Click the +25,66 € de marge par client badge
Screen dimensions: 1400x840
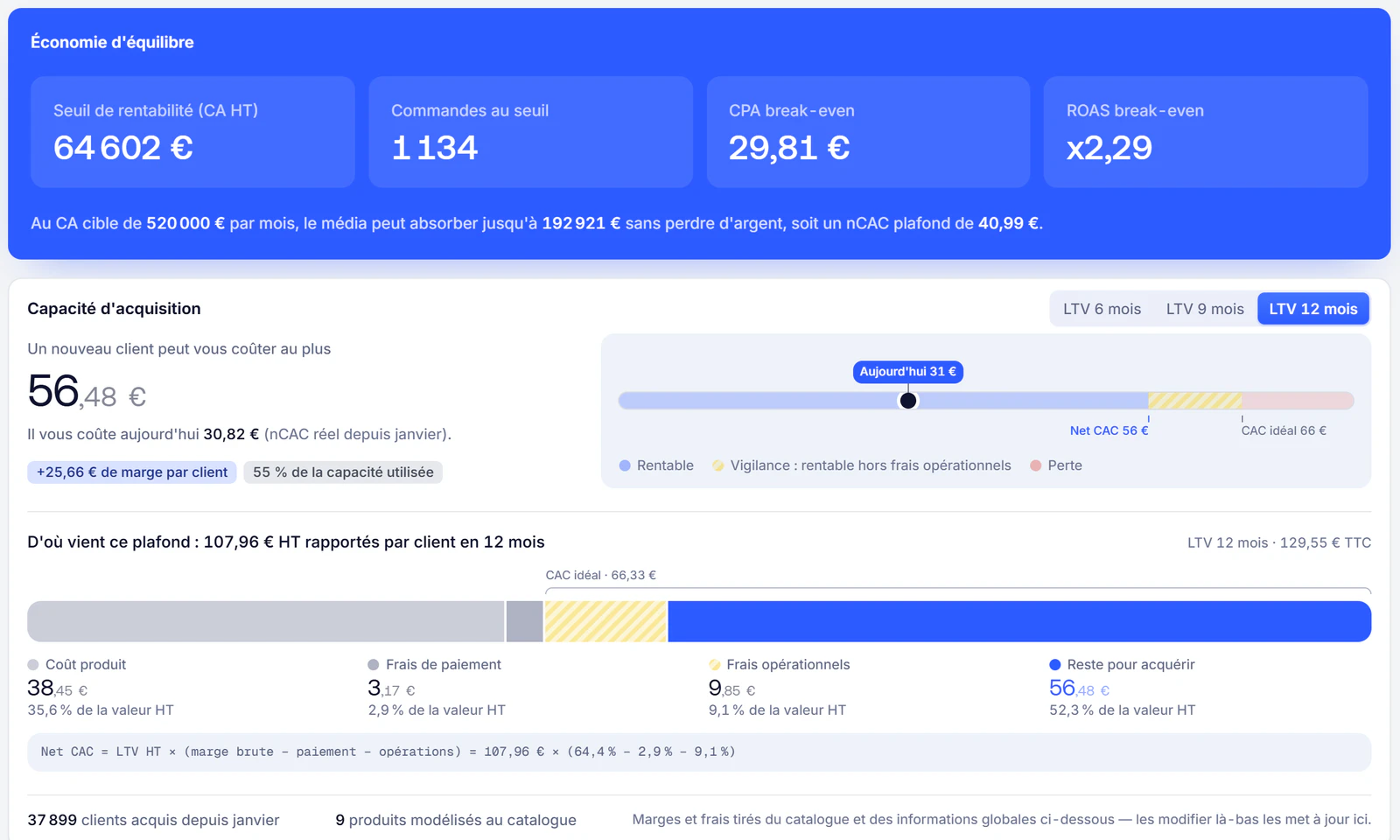pos(132,472)
